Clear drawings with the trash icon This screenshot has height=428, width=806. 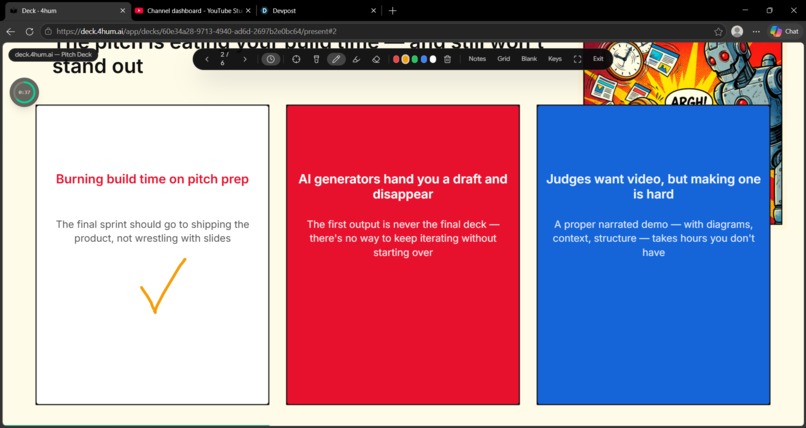click(x=447, y=59)
